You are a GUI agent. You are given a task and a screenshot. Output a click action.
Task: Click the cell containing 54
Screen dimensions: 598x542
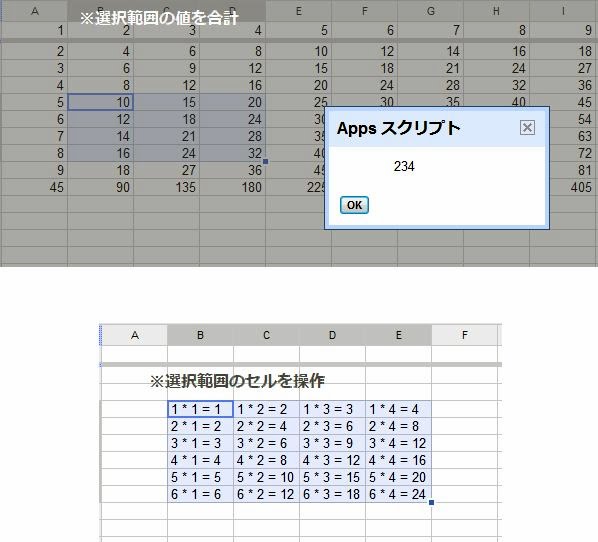(x=574, y=119)
